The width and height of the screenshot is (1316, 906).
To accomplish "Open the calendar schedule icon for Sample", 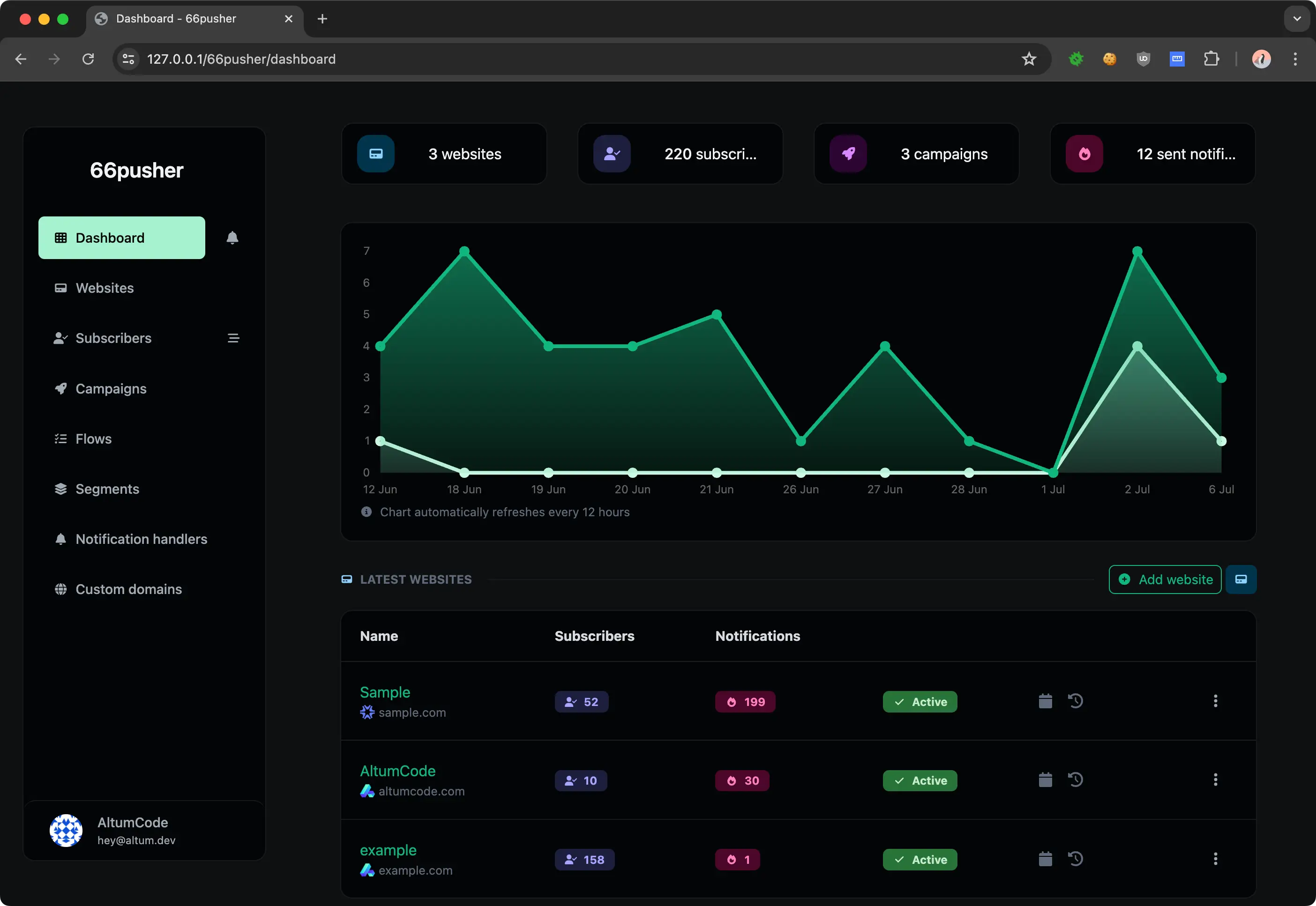I will click(1045, 701).
